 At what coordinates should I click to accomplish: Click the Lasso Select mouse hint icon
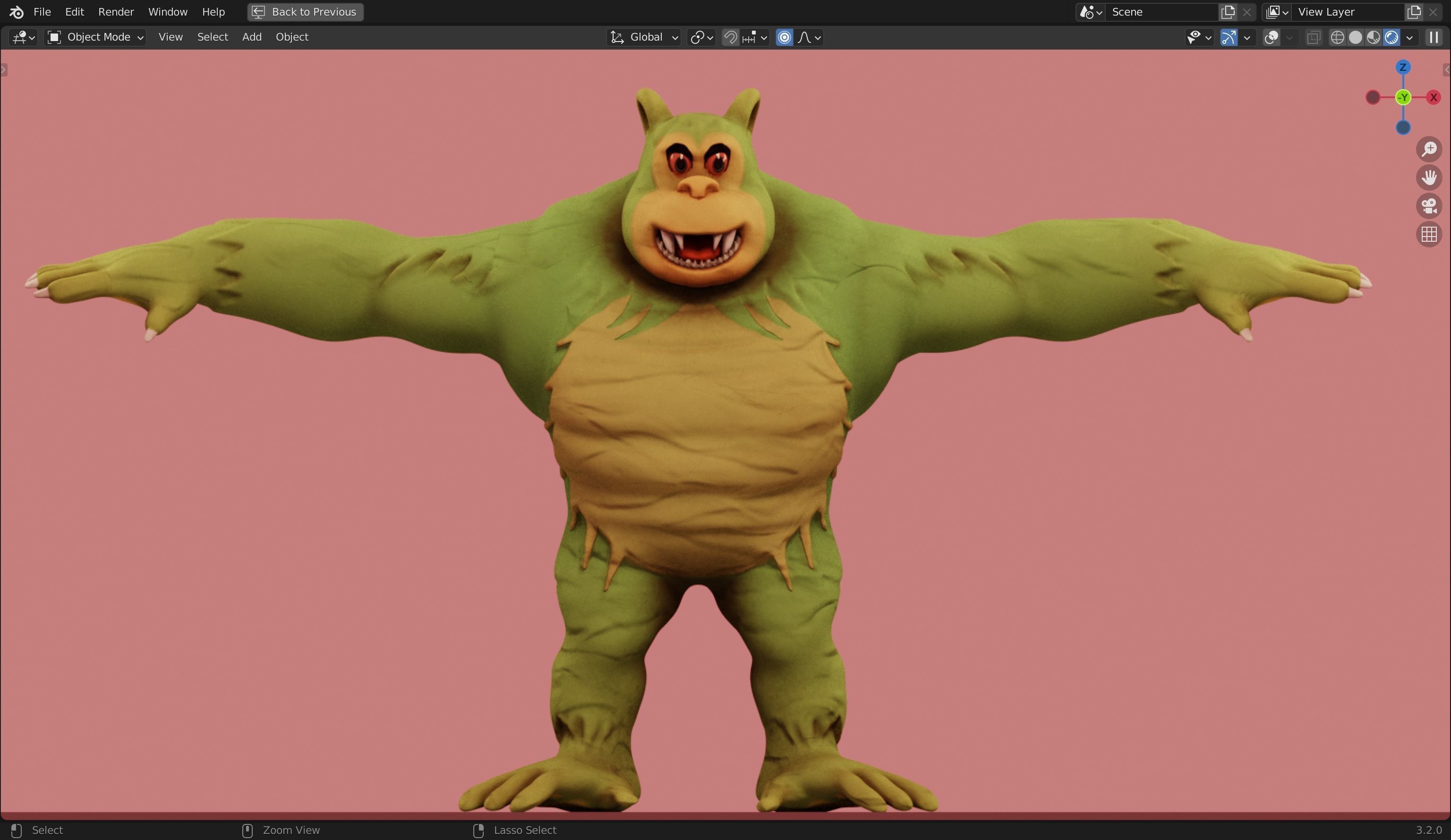(x=478, y=830)
